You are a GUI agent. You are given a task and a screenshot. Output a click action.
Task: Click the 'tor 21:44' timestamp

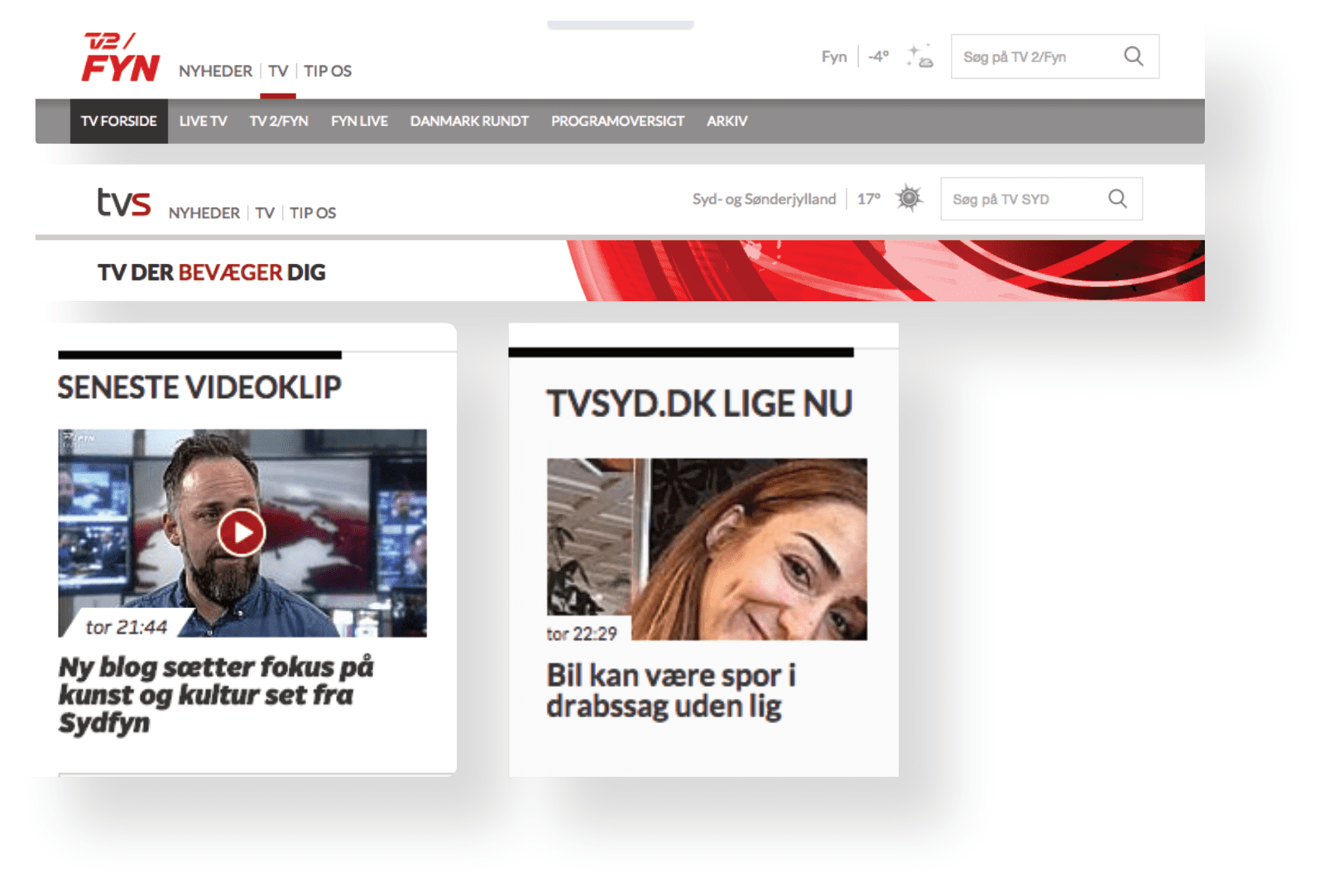pos(127,627)
